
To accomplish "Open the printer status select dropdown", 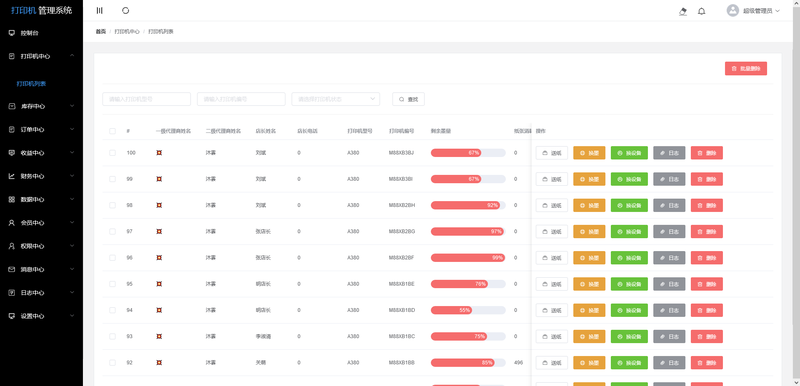I will pyautogui.click(x=336, y=99).
